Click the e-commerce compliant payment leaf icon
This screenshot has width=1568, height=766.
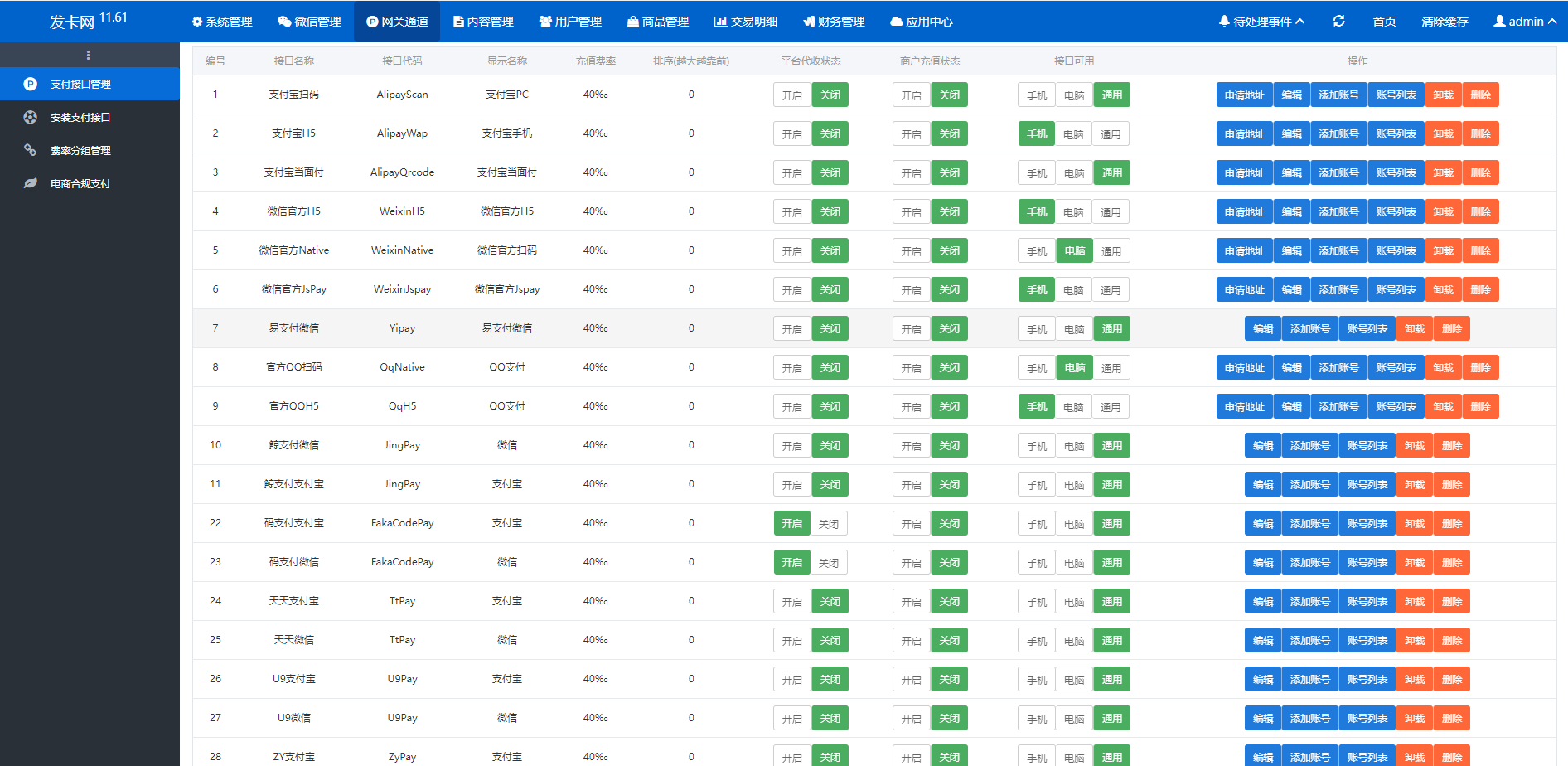pyautogui.click(x=31, y=183)
